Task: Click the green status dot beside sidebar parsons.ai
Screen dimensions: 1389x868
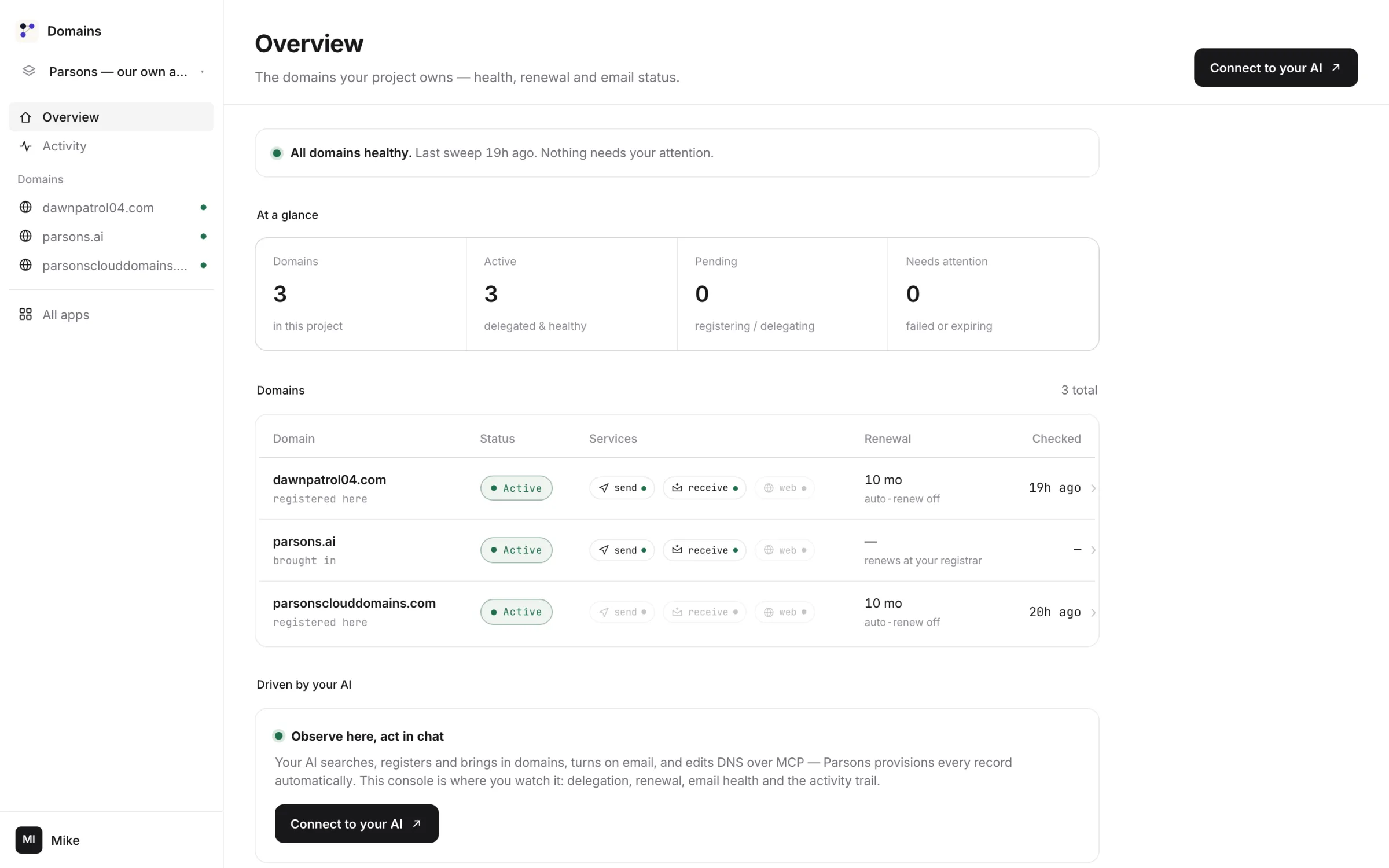Action: [203, 236]
